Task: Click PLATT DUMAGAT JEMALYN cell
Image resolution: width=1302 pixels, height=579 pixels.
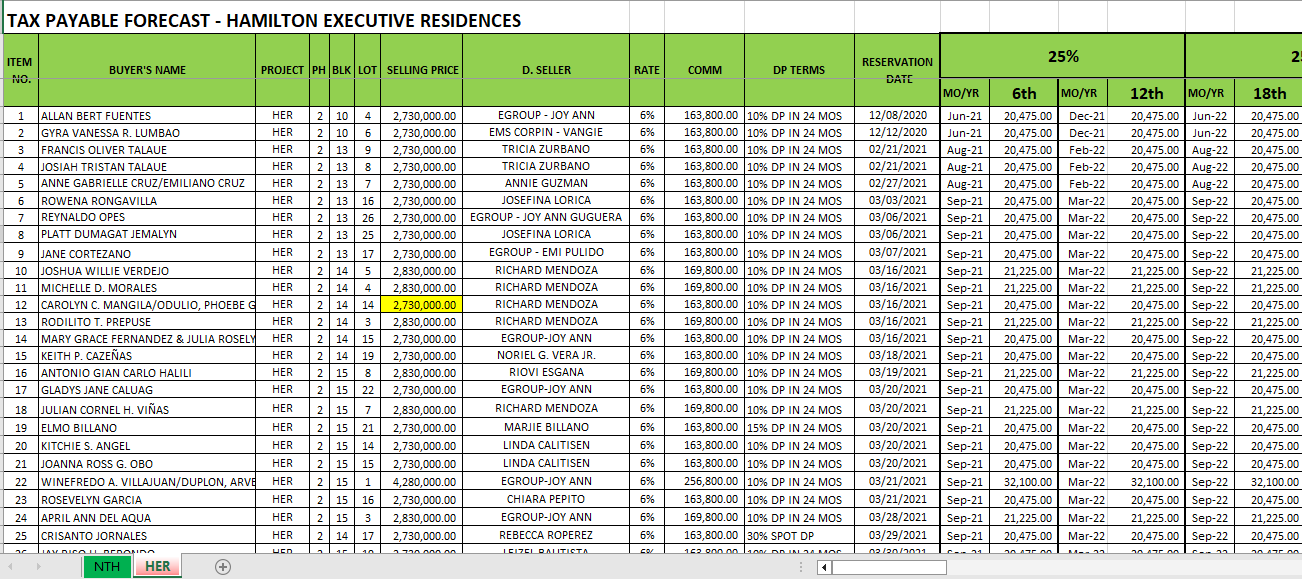Action: (147, 235)
